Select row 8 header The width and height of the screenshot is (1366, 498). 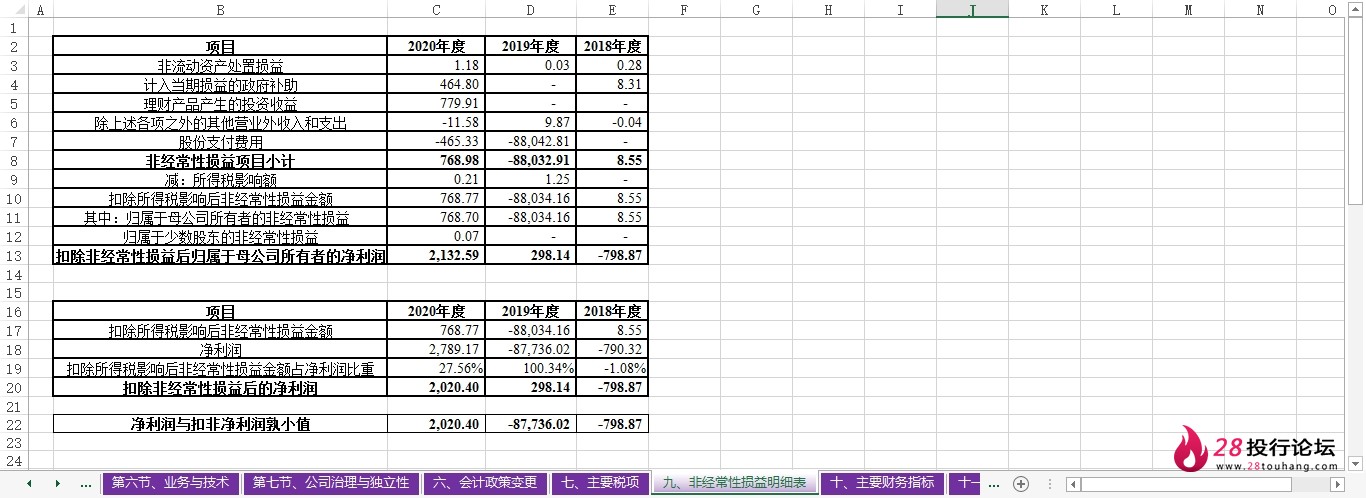click(13, 160)
